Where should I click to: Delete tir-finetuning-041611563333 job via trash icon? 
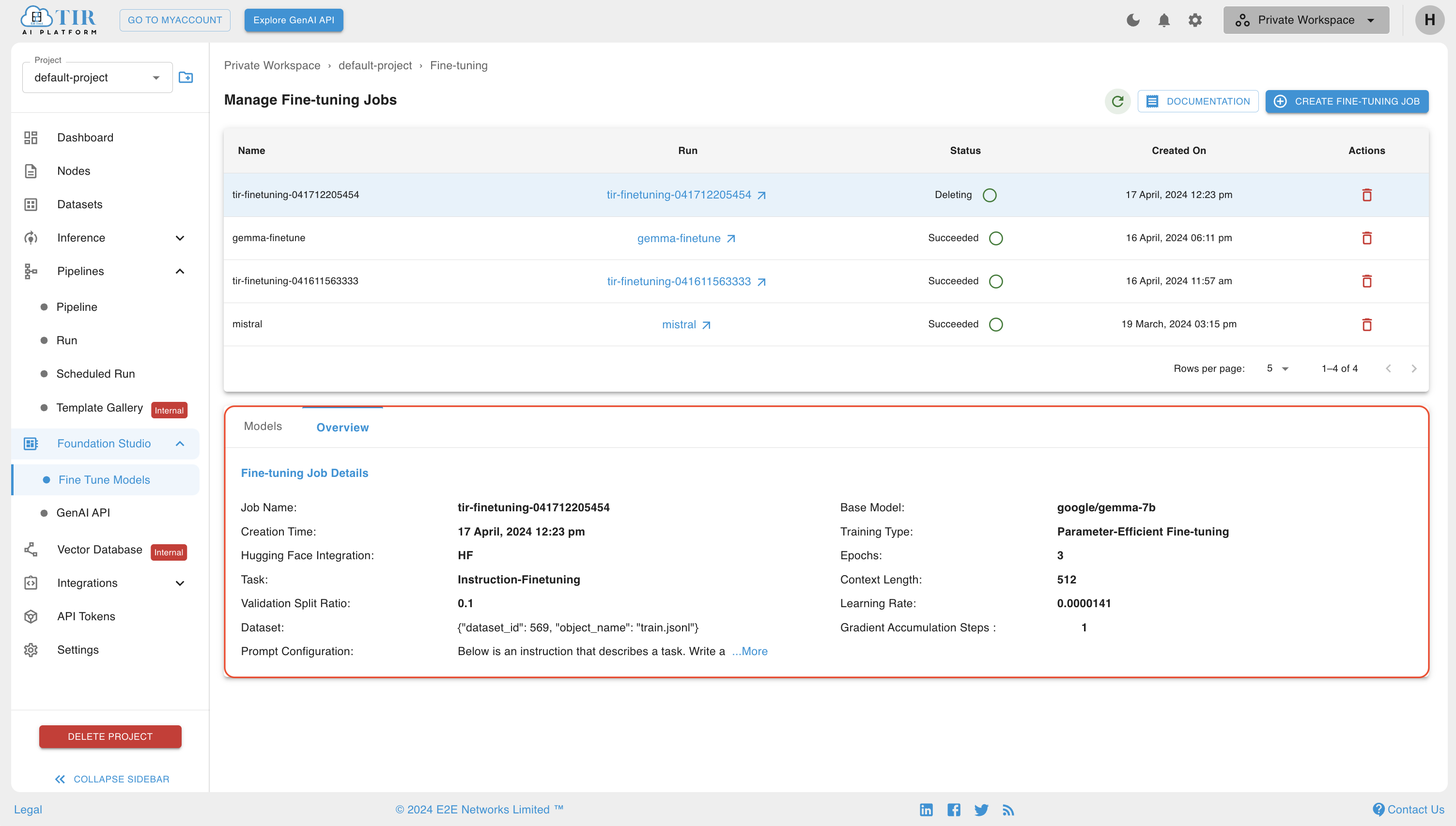[x=1366, y=281]
